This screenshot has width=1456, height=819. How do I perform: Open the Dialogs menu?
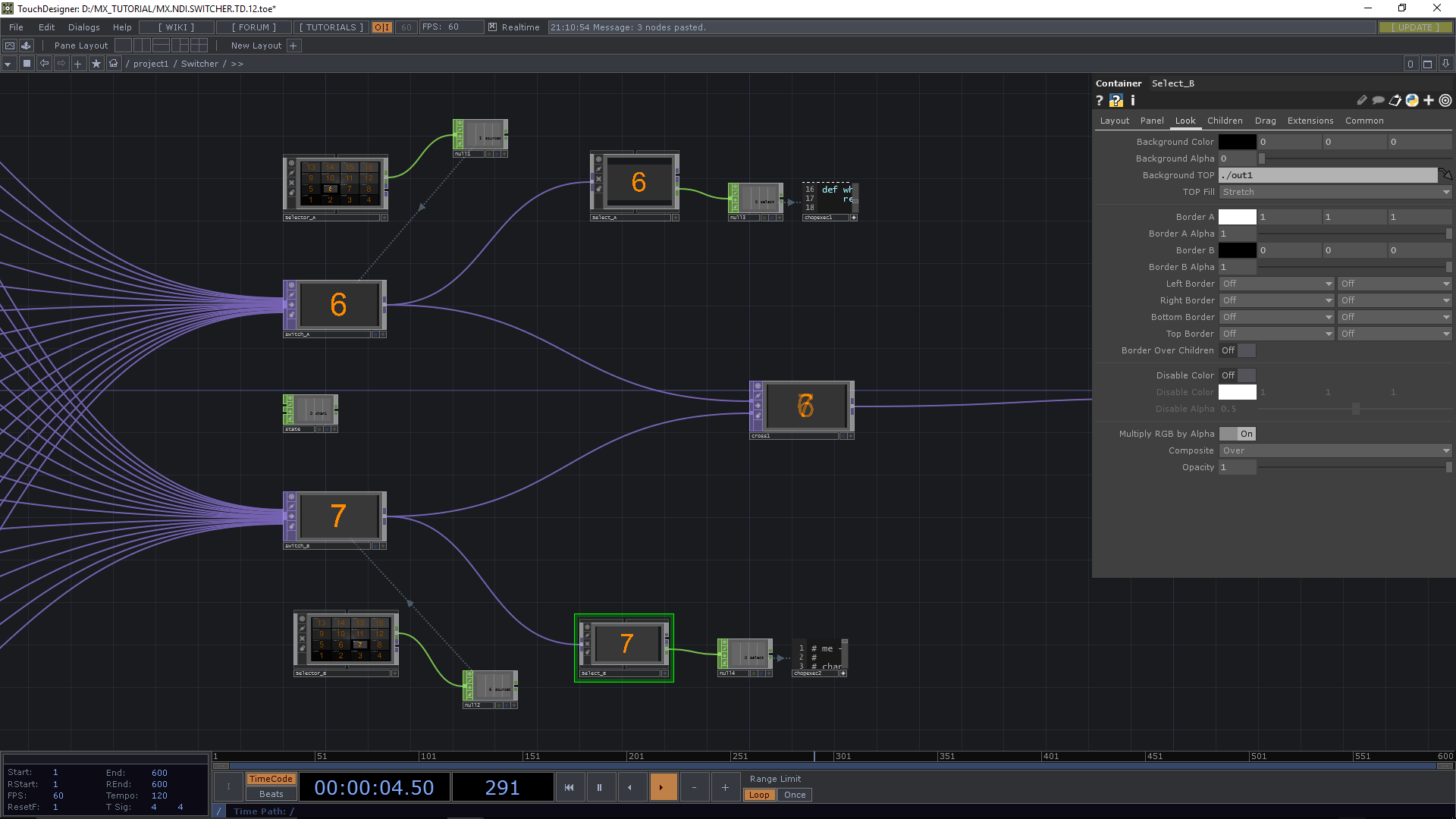(84, 27)
